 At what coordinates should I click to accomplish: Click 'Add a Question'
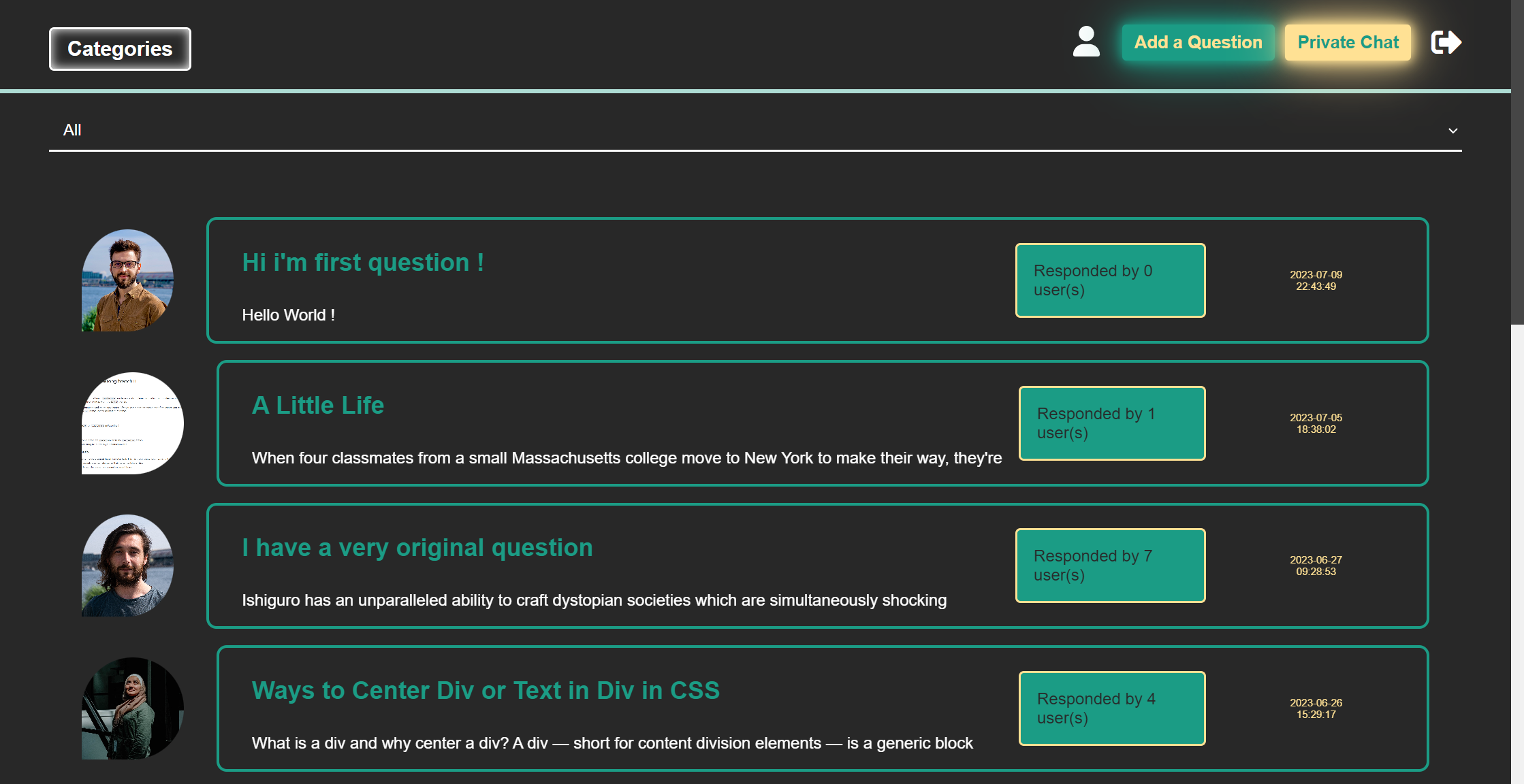coord(1198,42)
